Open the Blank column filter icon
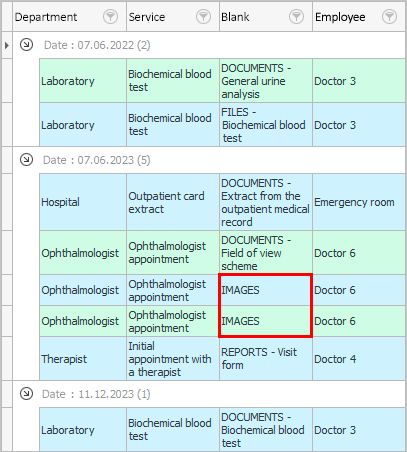 pyautogui.click(x=296, y=17)
